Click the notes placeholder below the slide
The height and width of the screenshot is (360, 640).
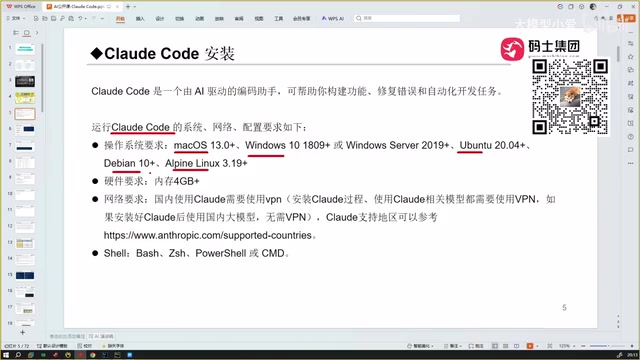[67, 336]
